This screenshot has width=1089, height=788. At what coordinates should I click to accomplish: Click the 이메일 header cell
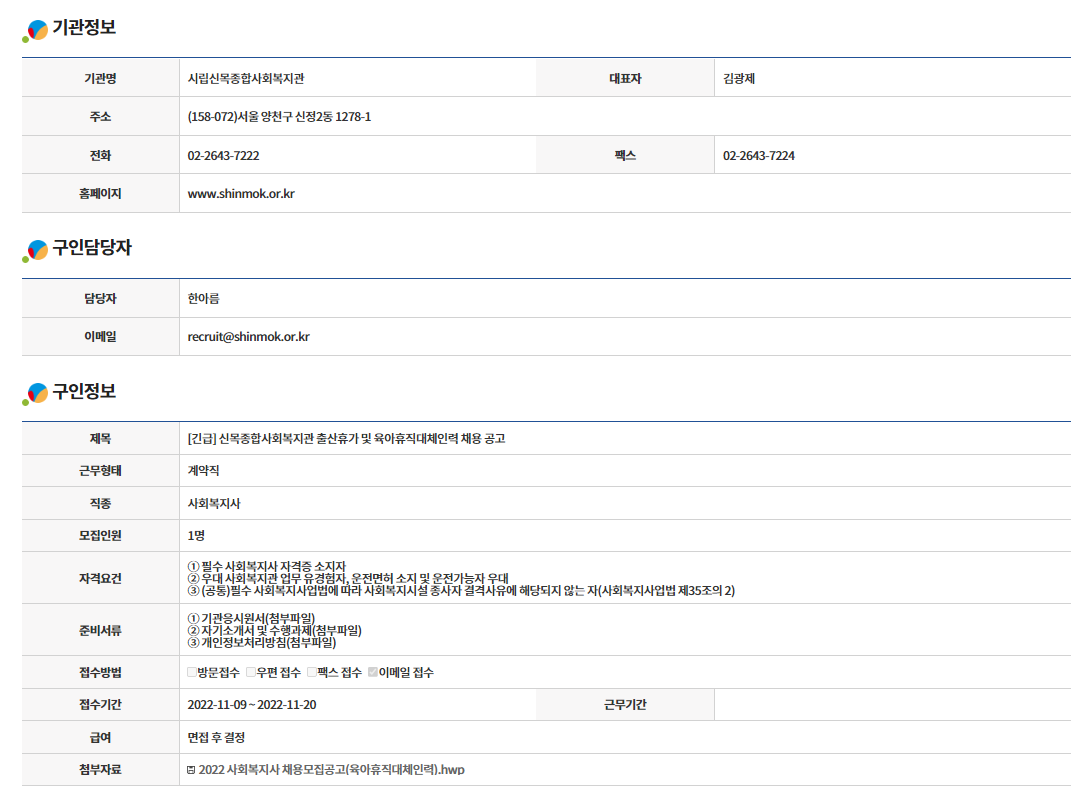point(101,337)
